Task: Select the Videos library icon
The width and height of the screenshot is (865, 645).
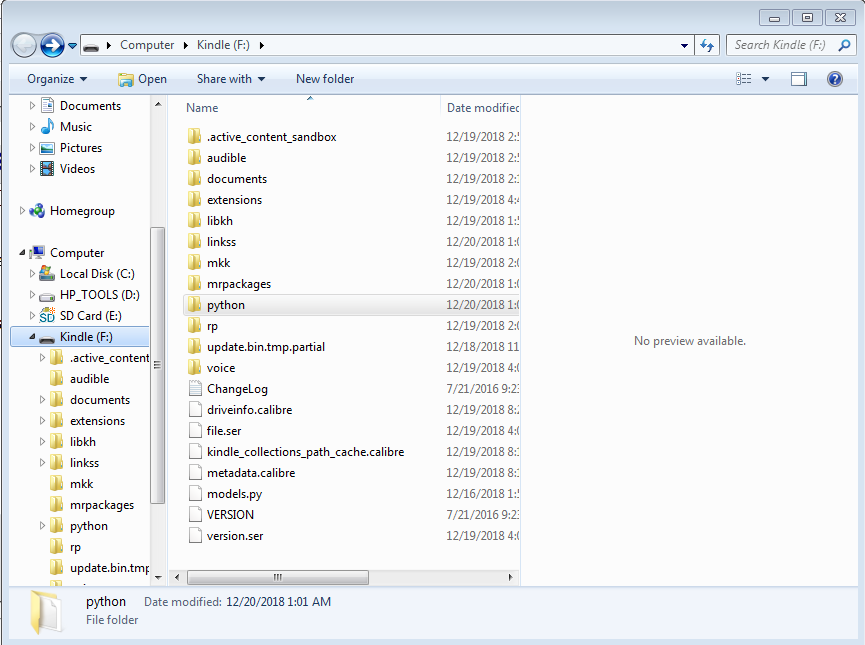Action: point(47,169)
